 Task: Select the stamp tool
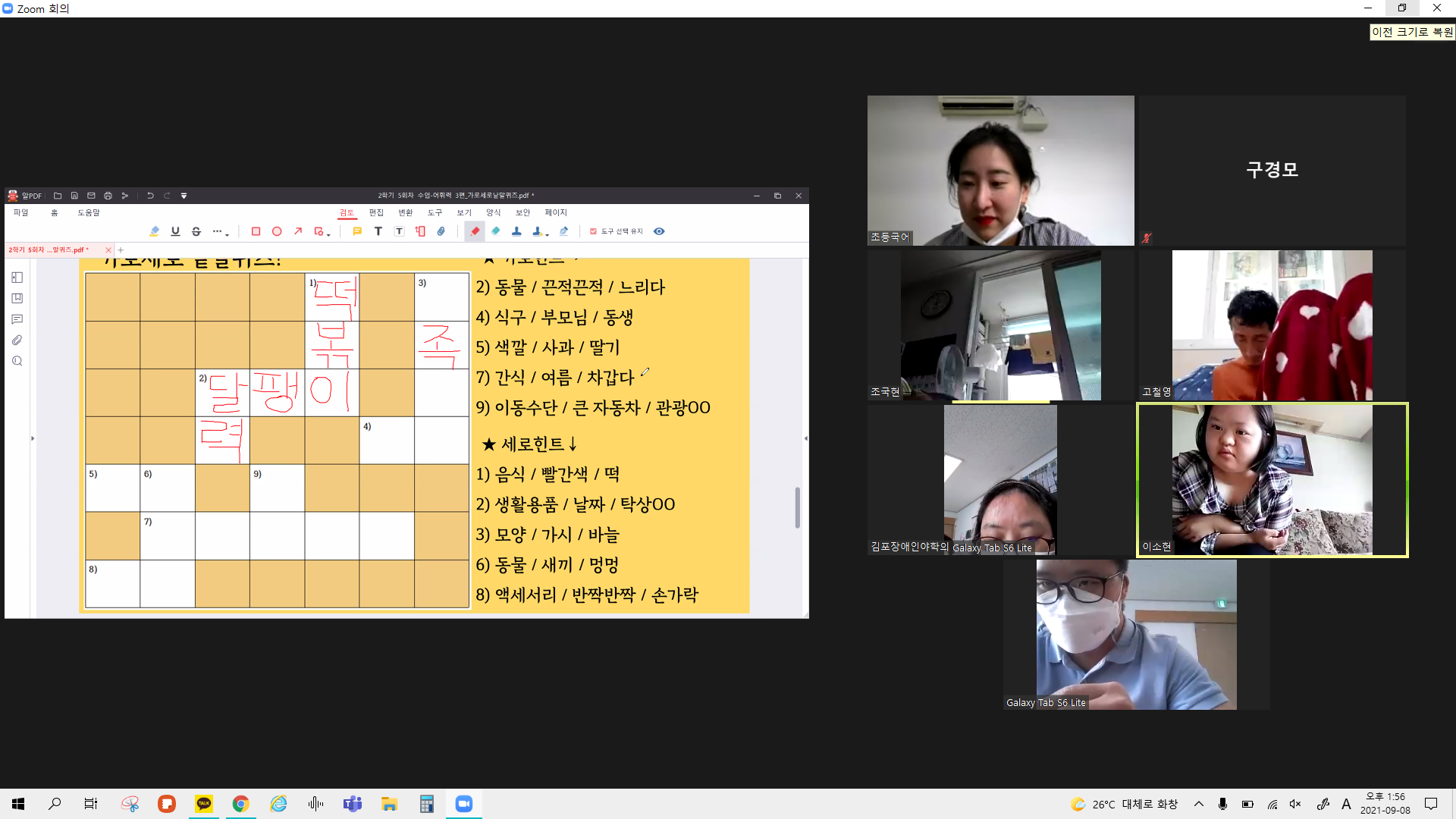click(516, 231)
